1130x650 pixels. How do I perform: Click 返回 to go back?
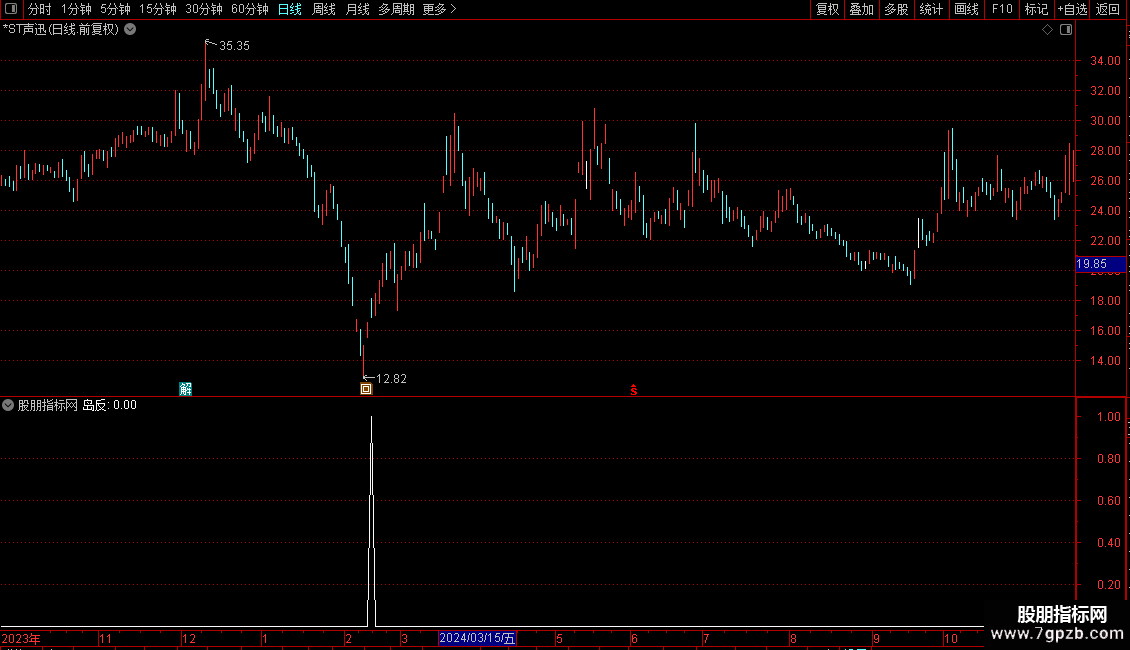1108,9
